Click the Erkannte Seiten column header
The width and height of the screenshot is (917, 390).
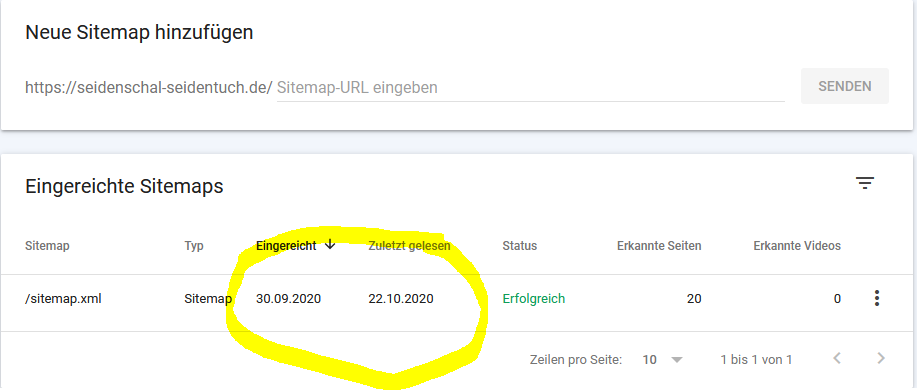pyautogui.click(x=659, y=246)
